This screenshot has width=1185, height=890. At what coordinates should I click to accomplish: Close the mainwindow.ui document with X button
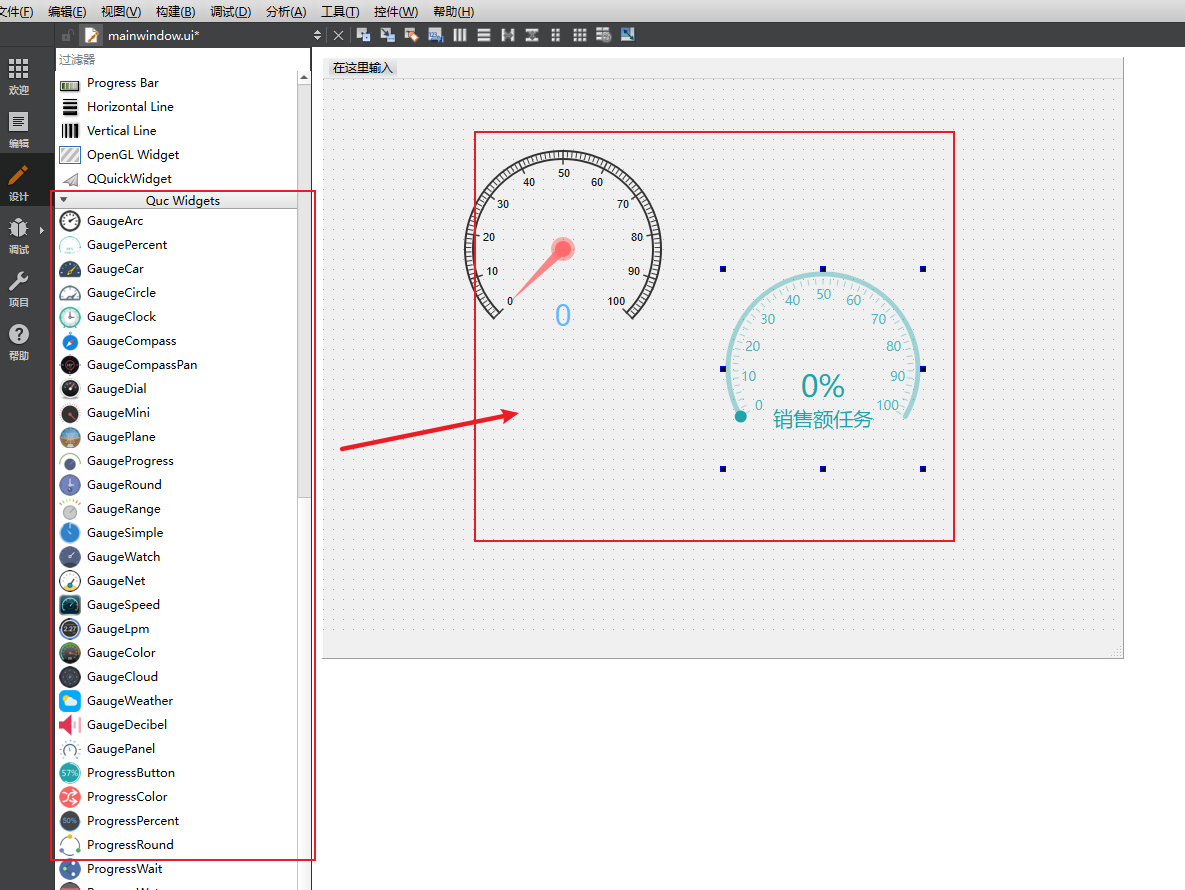338,35
